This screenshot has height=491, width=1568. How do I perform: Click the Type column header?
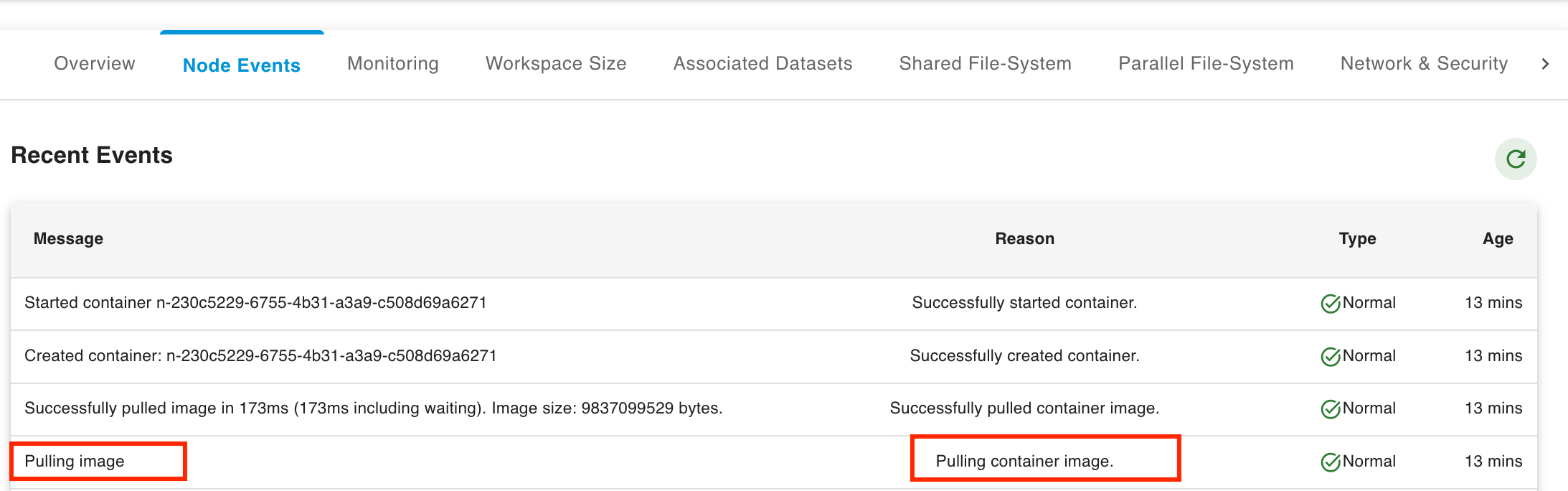click(1357, 239)
